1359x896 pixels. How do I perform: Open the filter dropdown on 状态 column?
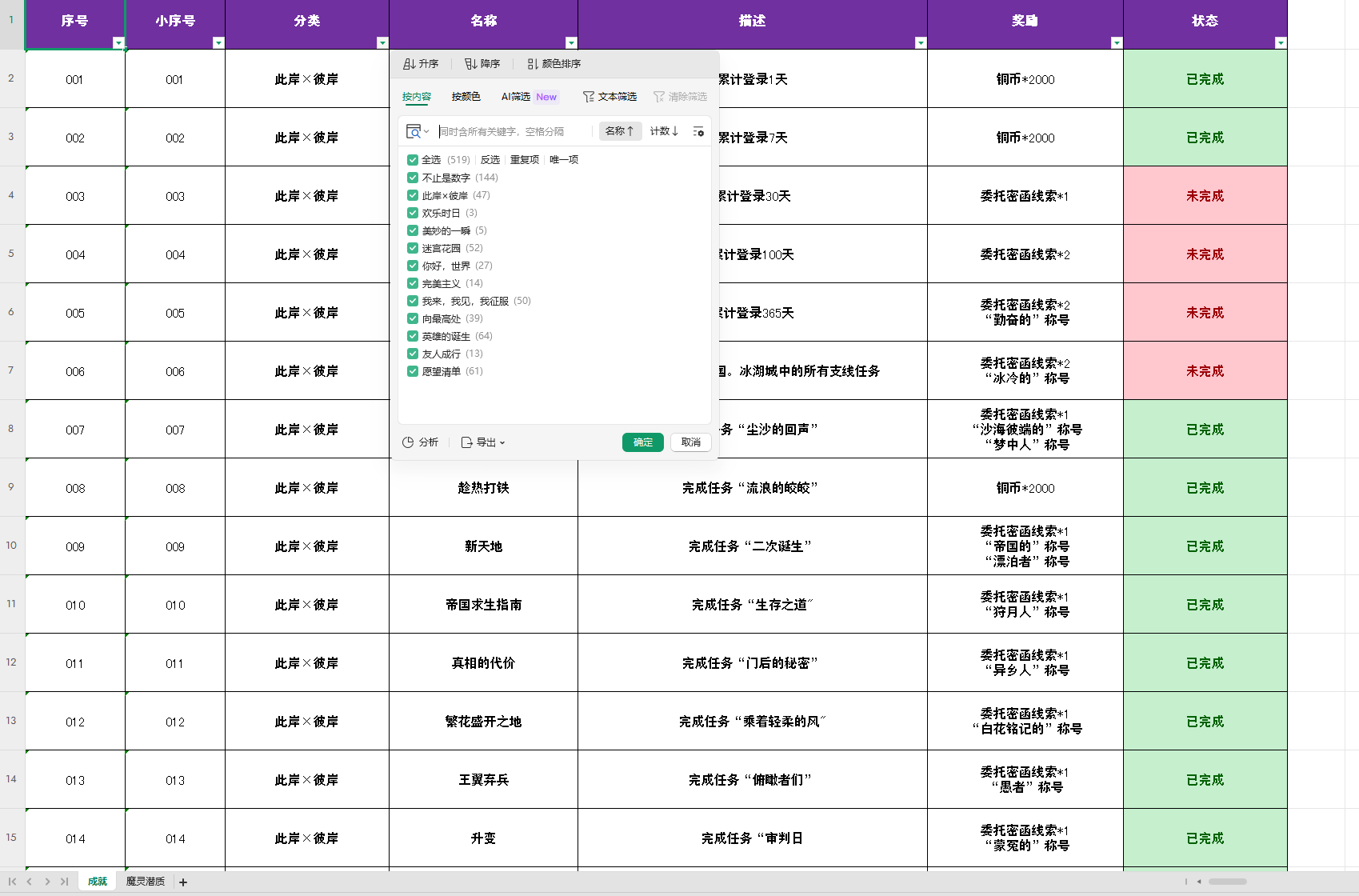tap(1280, 43)
